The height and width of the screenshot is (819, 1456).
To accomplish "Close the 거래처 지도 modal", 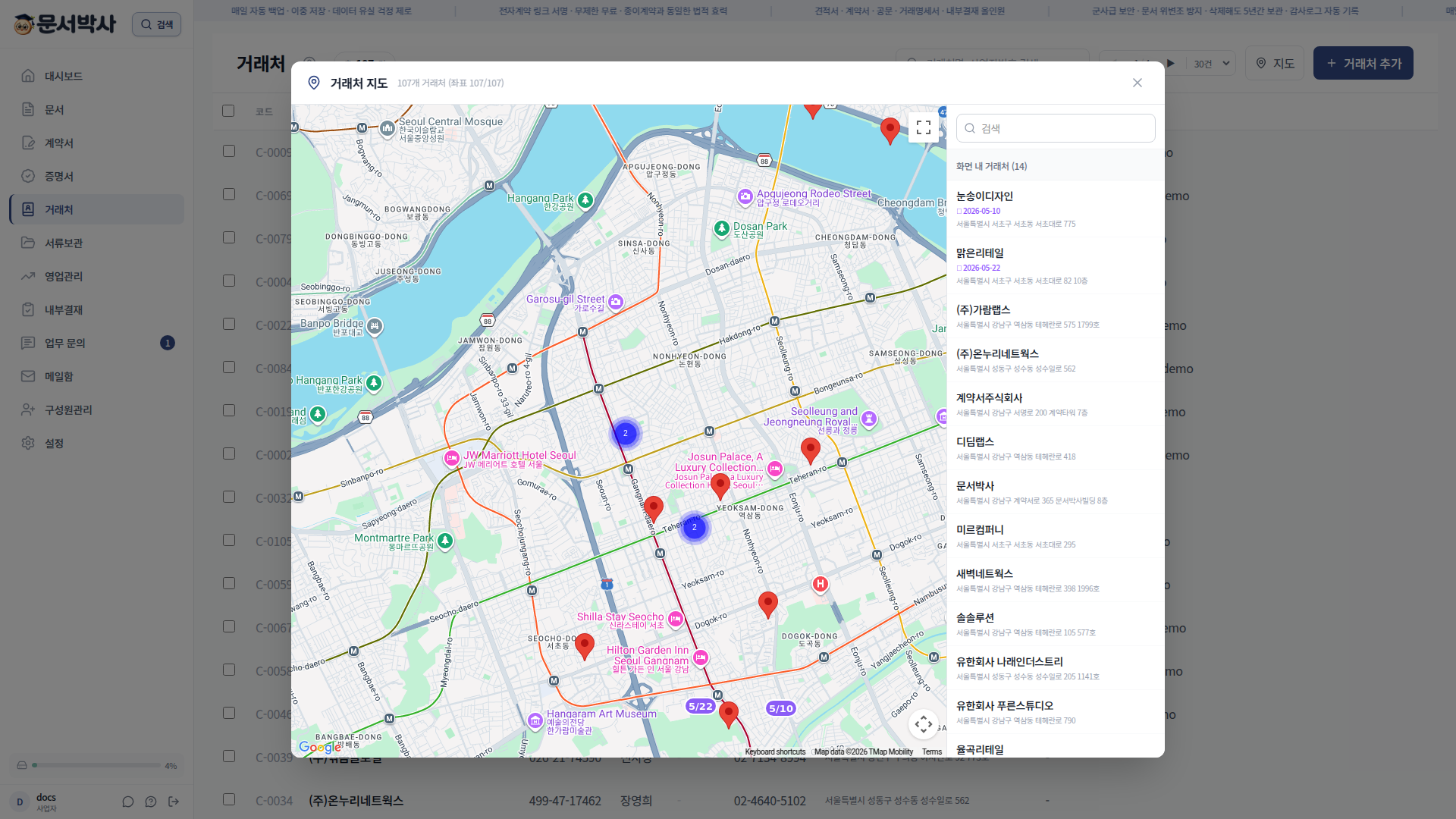I will [x=1137, y=83].
